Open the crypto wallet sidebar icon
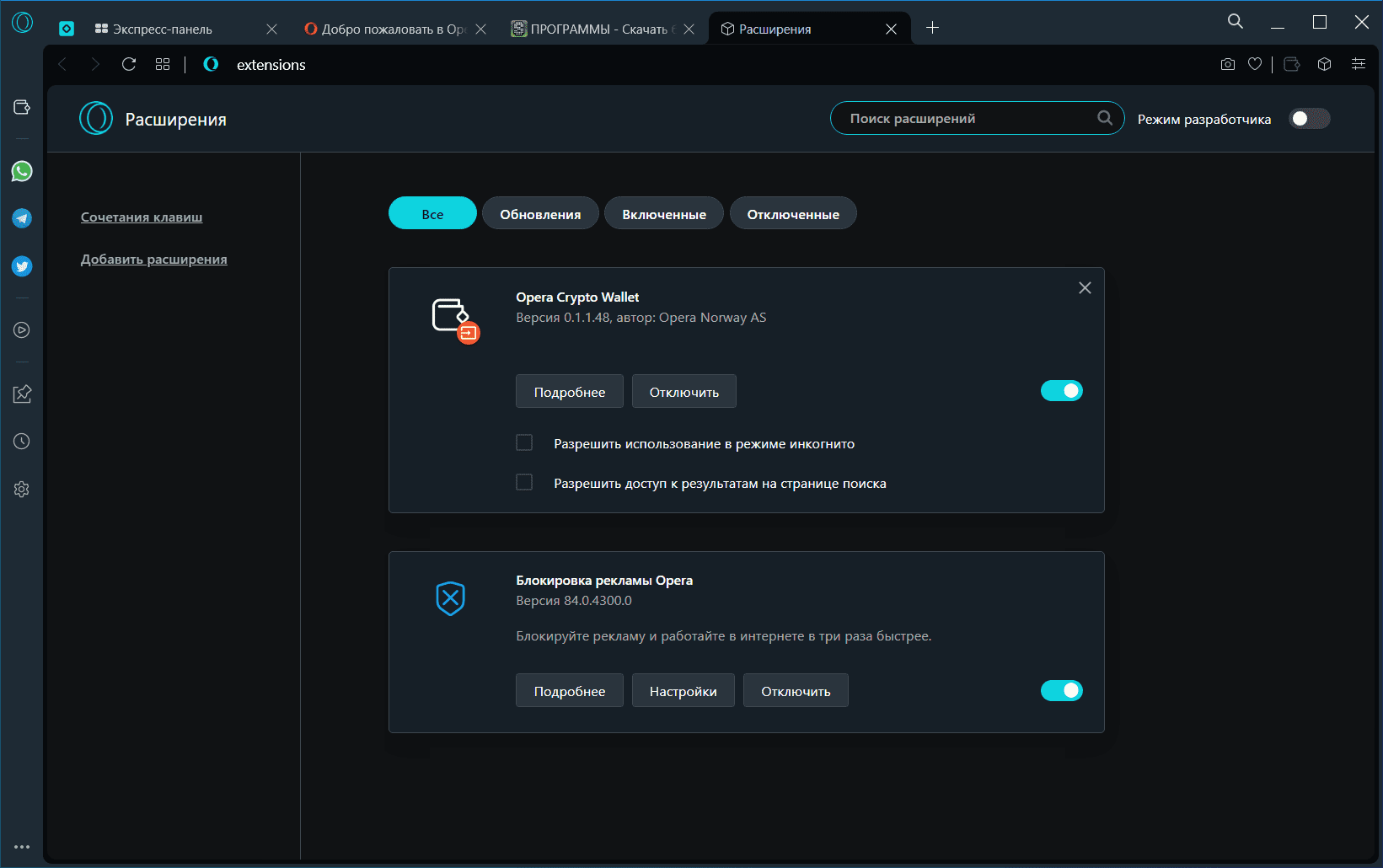Viewport: 1383px width, 868px height. click(22, 107)
